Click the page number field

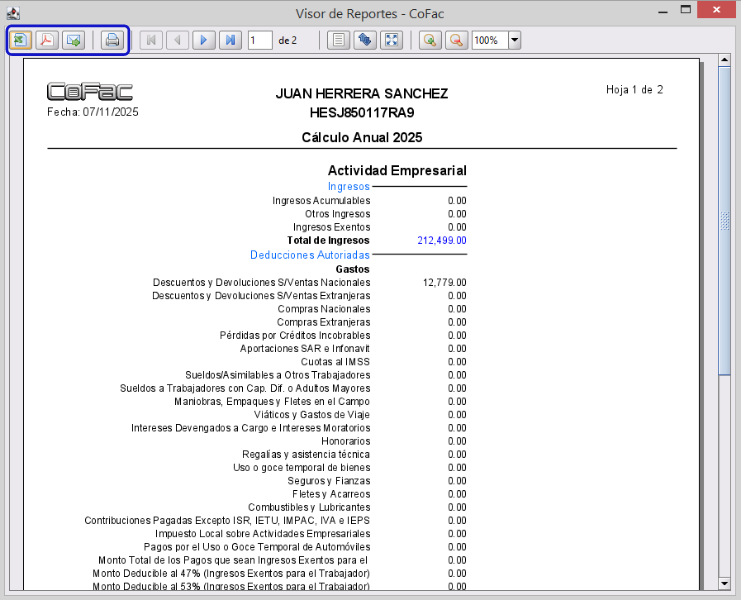tap(260, 40)
